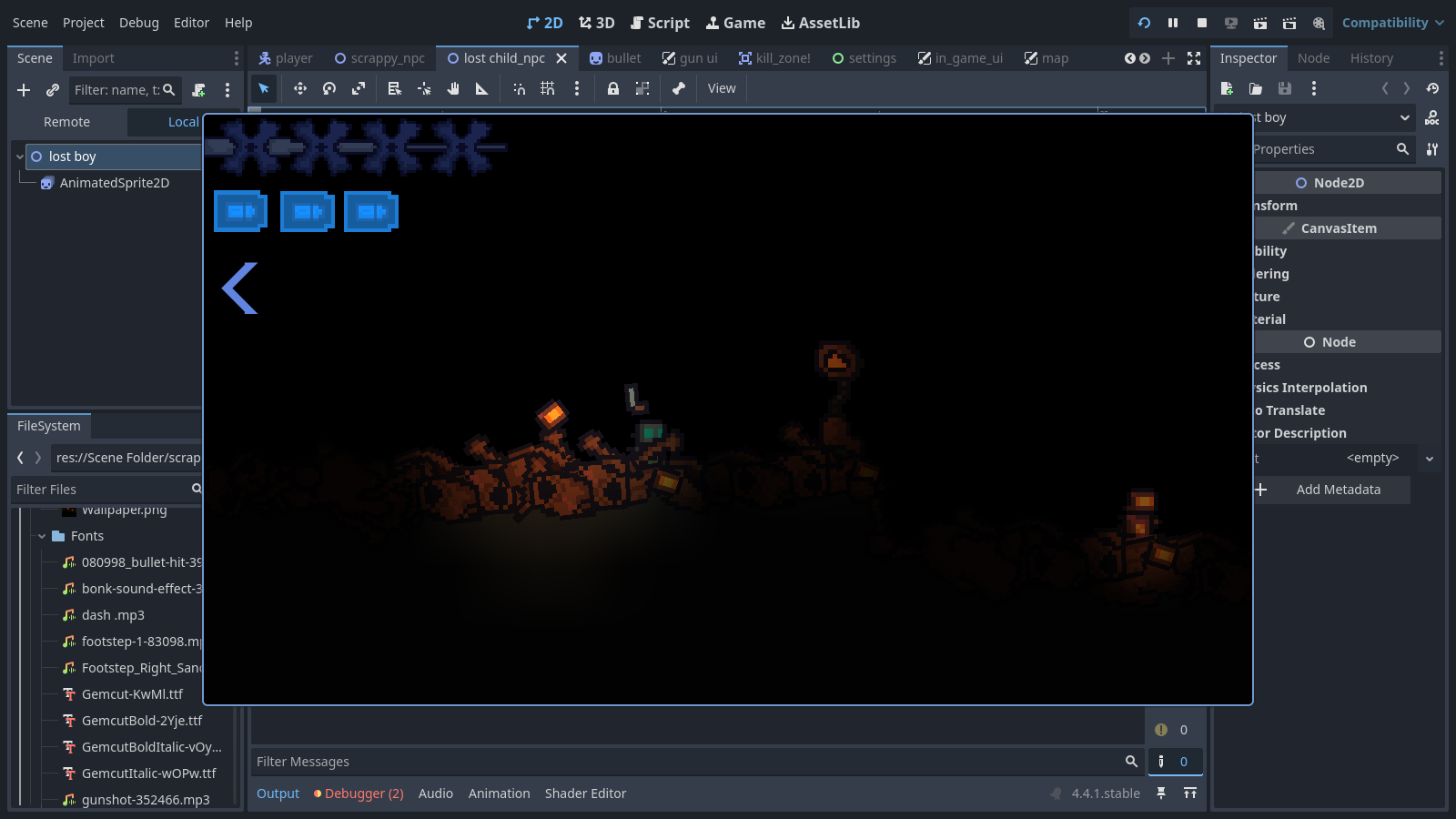Viewport: 1456px width, 819px height.
Task: Choose the Ruler measuring tool
Action: pyautogui.click(x=482, y=88)
